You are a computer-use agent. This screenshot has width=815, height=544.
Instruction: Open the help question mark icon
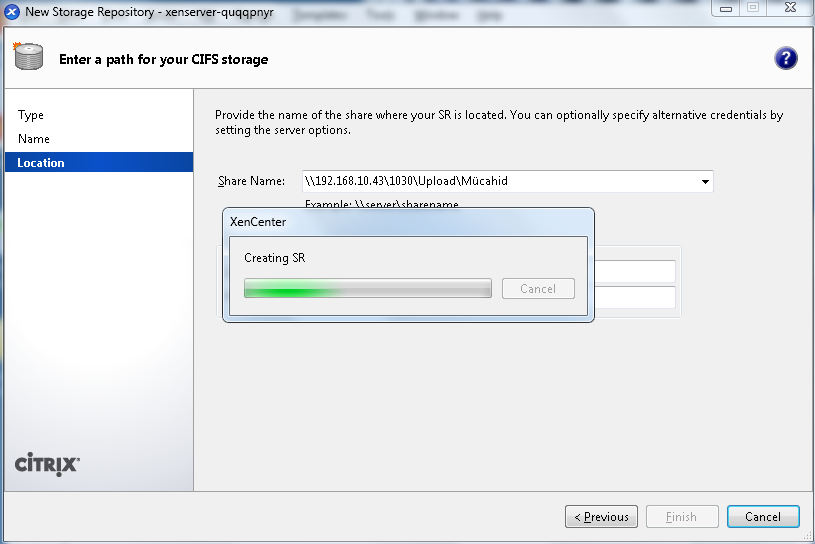tap(785, 58)
